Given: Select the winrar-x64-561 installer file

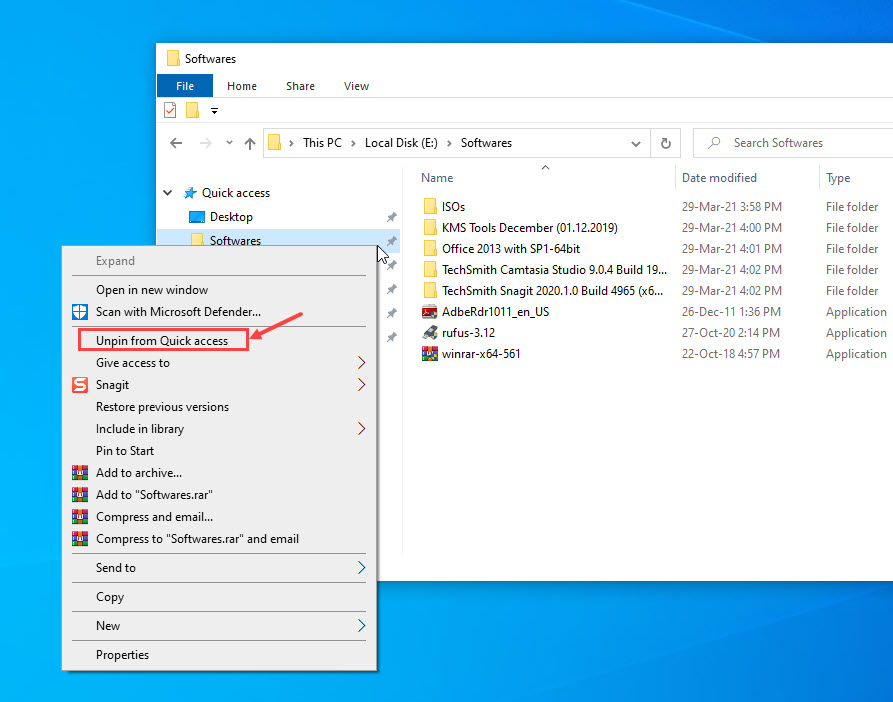Looking at the screenshot, I should [x=481, y=354].
